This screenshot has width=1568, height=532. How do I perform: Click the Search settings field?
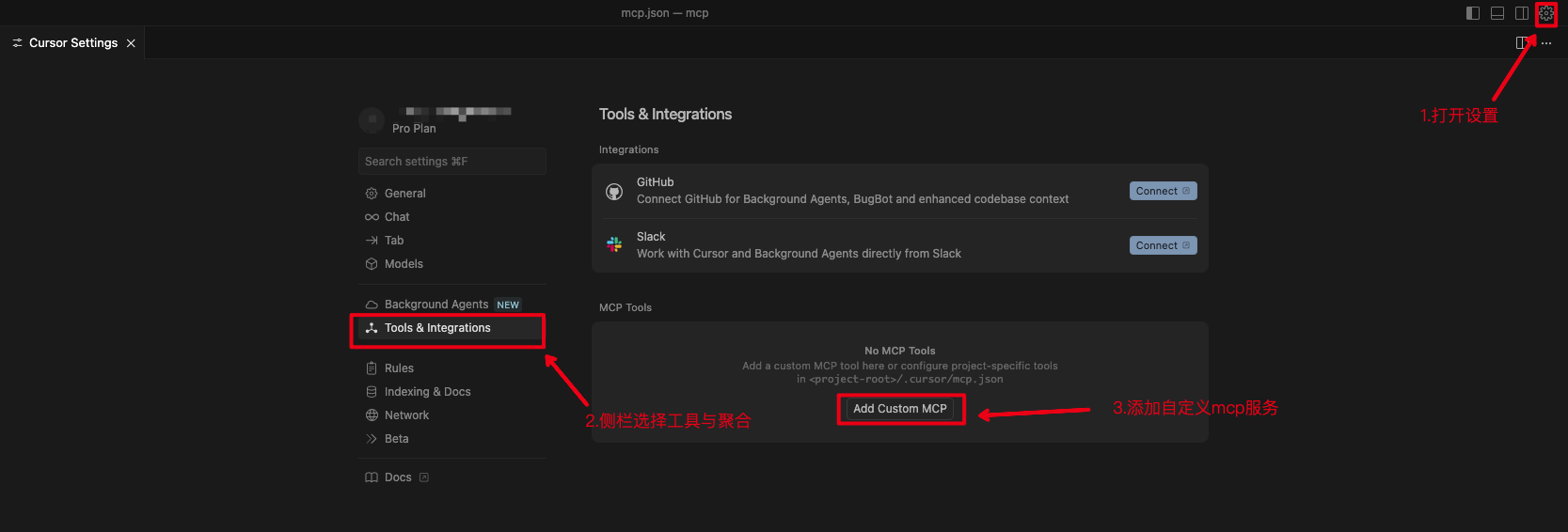click(451, 162)
